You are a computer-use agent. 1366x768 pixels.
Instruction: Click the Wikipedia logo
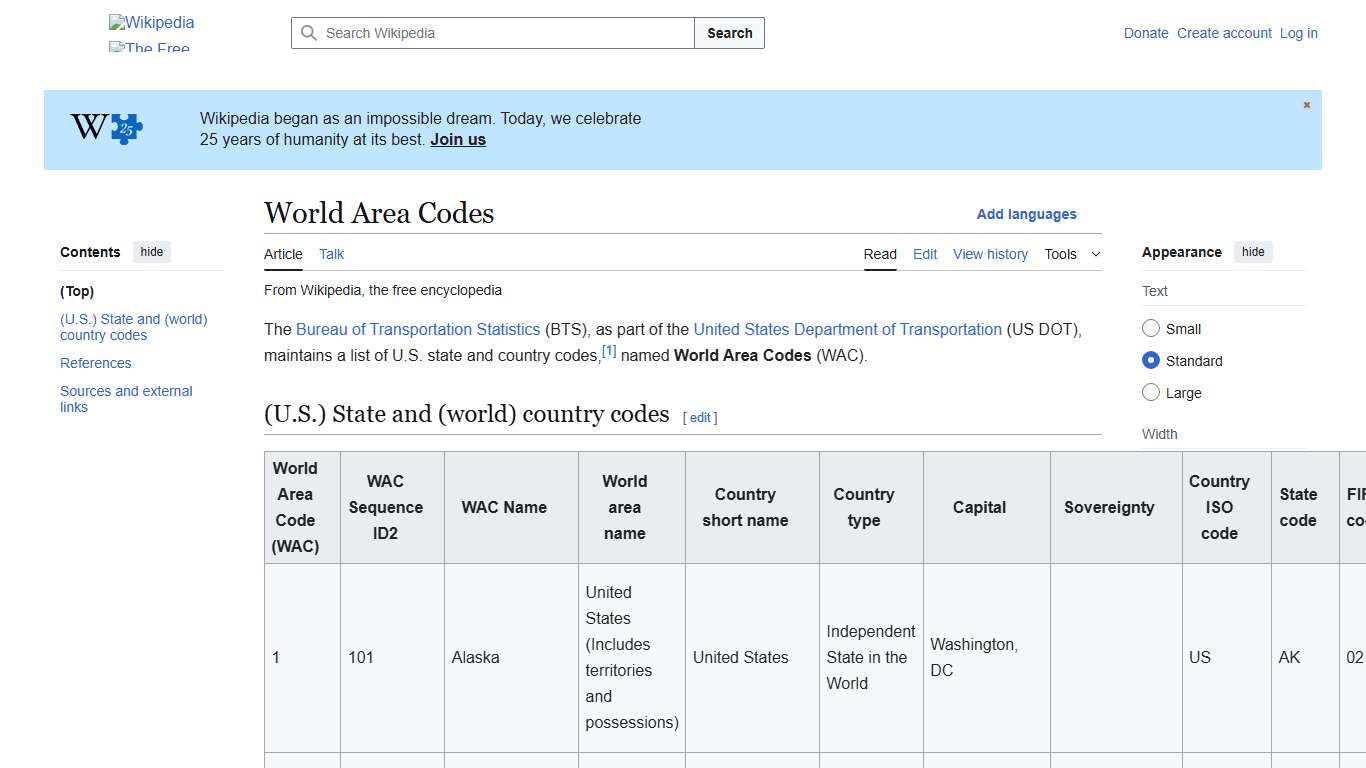click(150, 22)
